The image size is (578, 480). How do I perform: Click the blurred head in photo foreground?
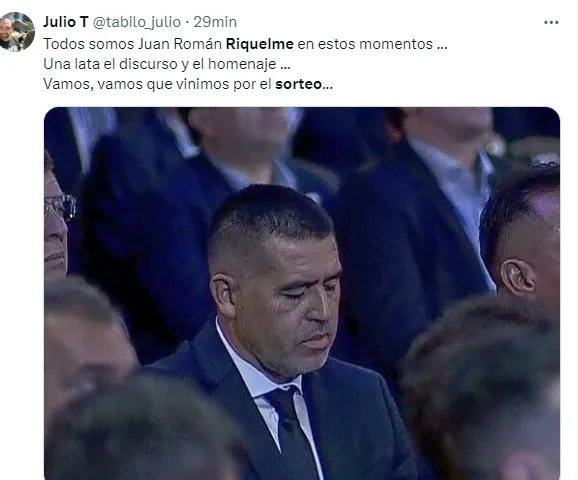(144, 429)
